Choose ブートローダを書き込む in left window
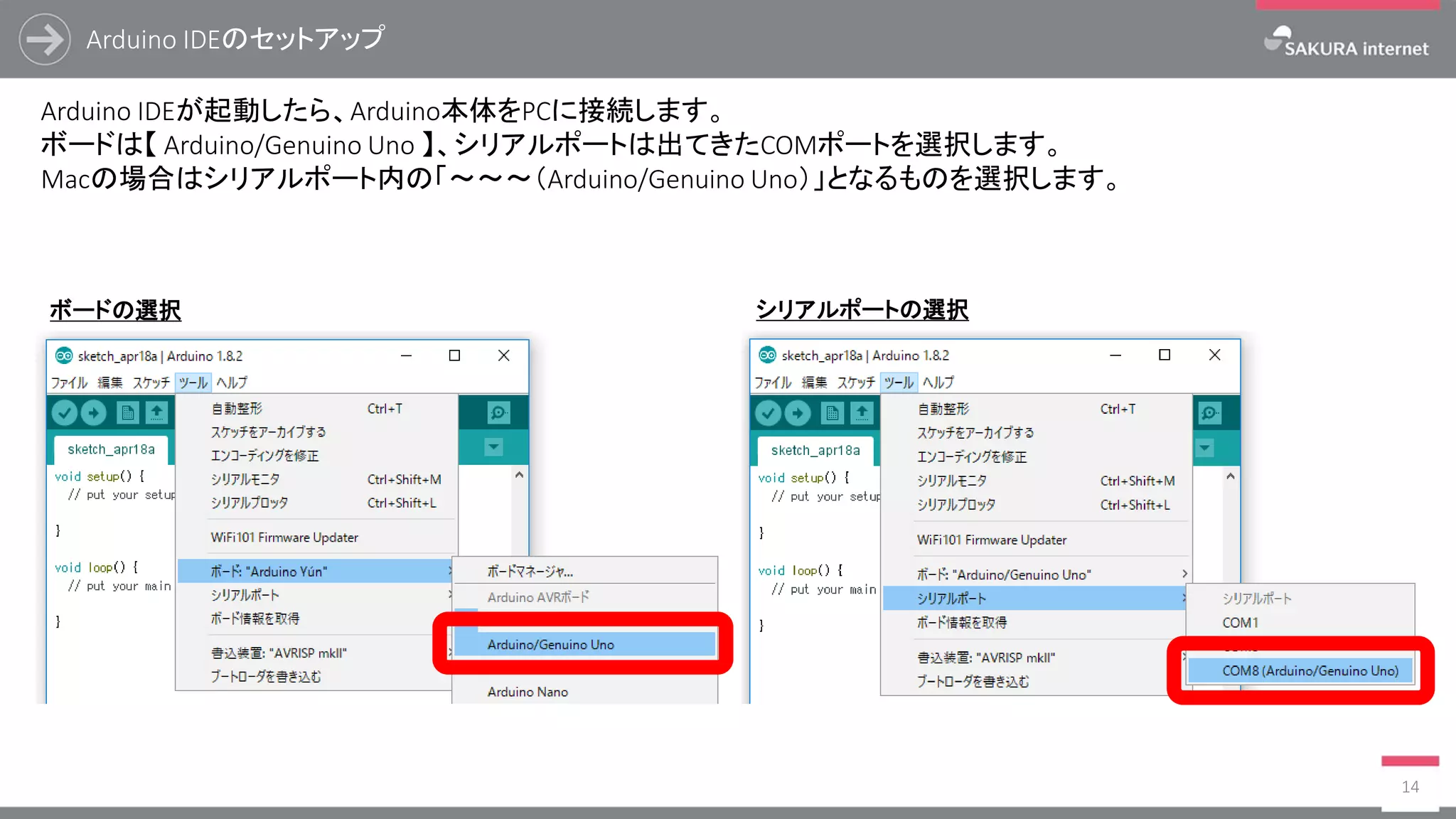1456x819 pixels. click(315, 676)
